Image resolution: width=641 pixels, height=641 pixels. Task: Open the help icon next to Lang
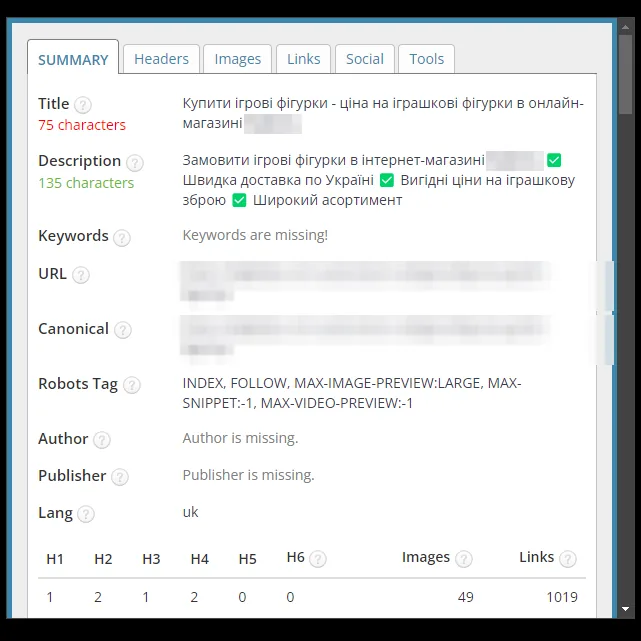[x=86, y=514]
